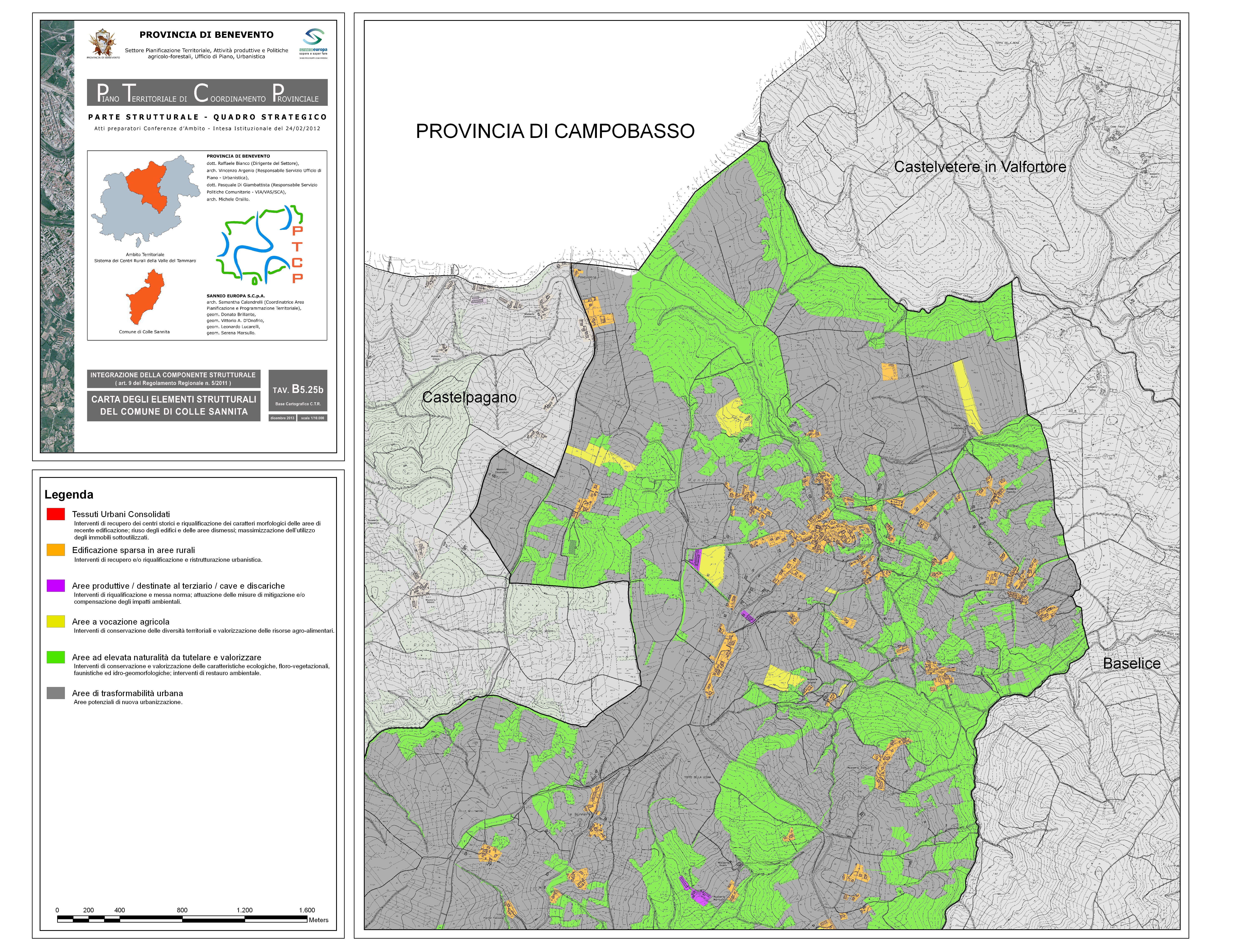Click the 'PROVINCIA DI BENEVENTO' header title
The width and height of the screenshot is (1233, 952).
pyautogui.click(x=207, y=35)
